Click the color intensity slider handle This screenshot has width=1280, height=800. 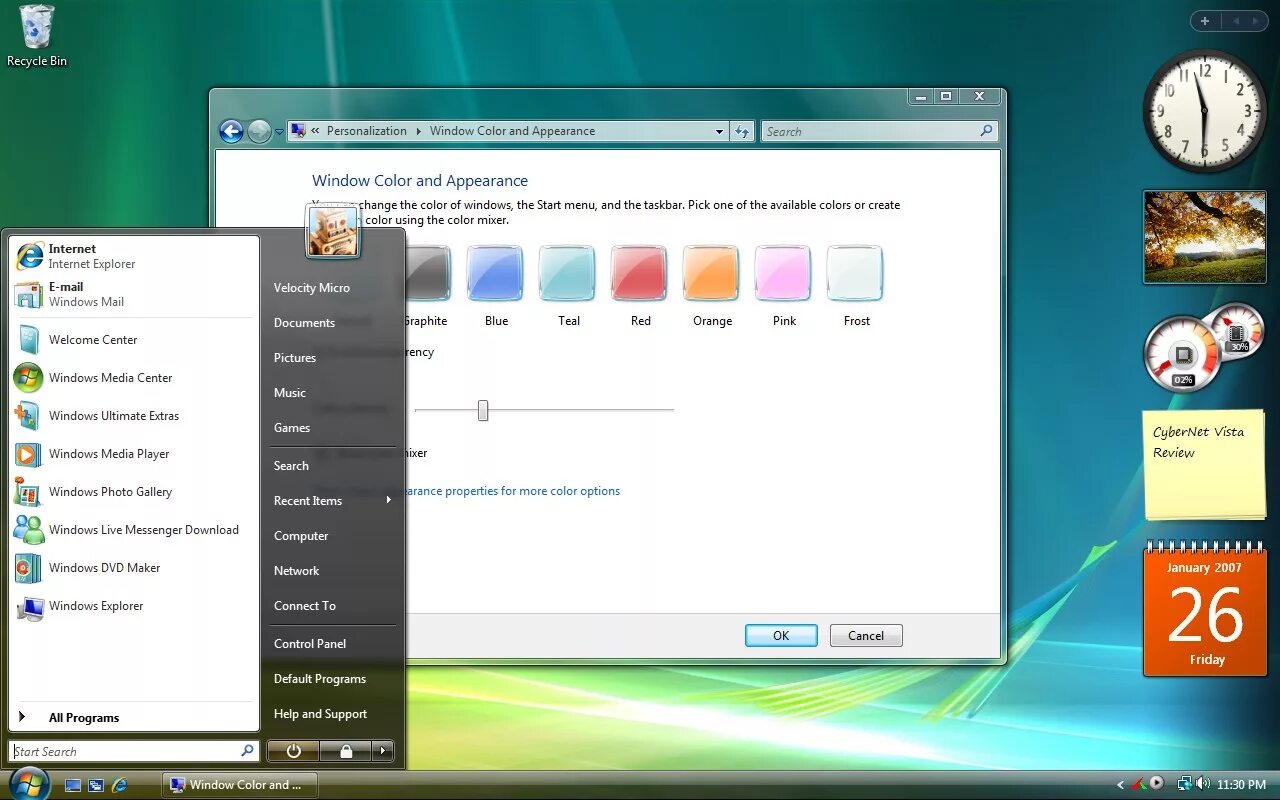[x=483, y=410]
